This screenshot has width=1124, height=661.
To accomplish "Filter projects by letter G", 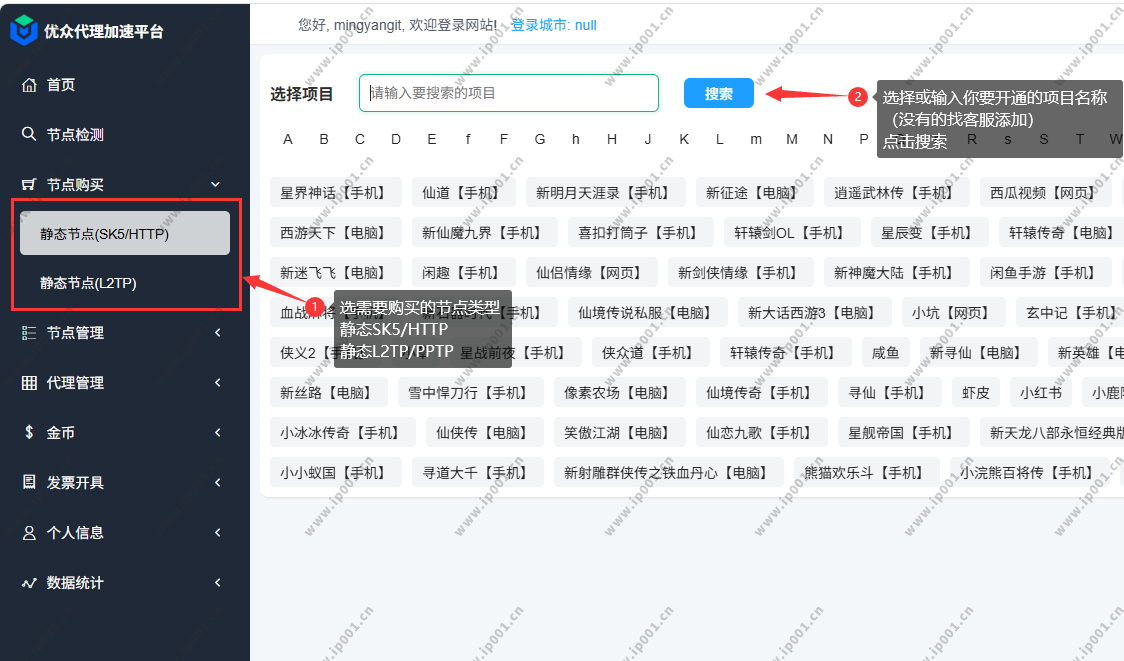I will 540,139.
